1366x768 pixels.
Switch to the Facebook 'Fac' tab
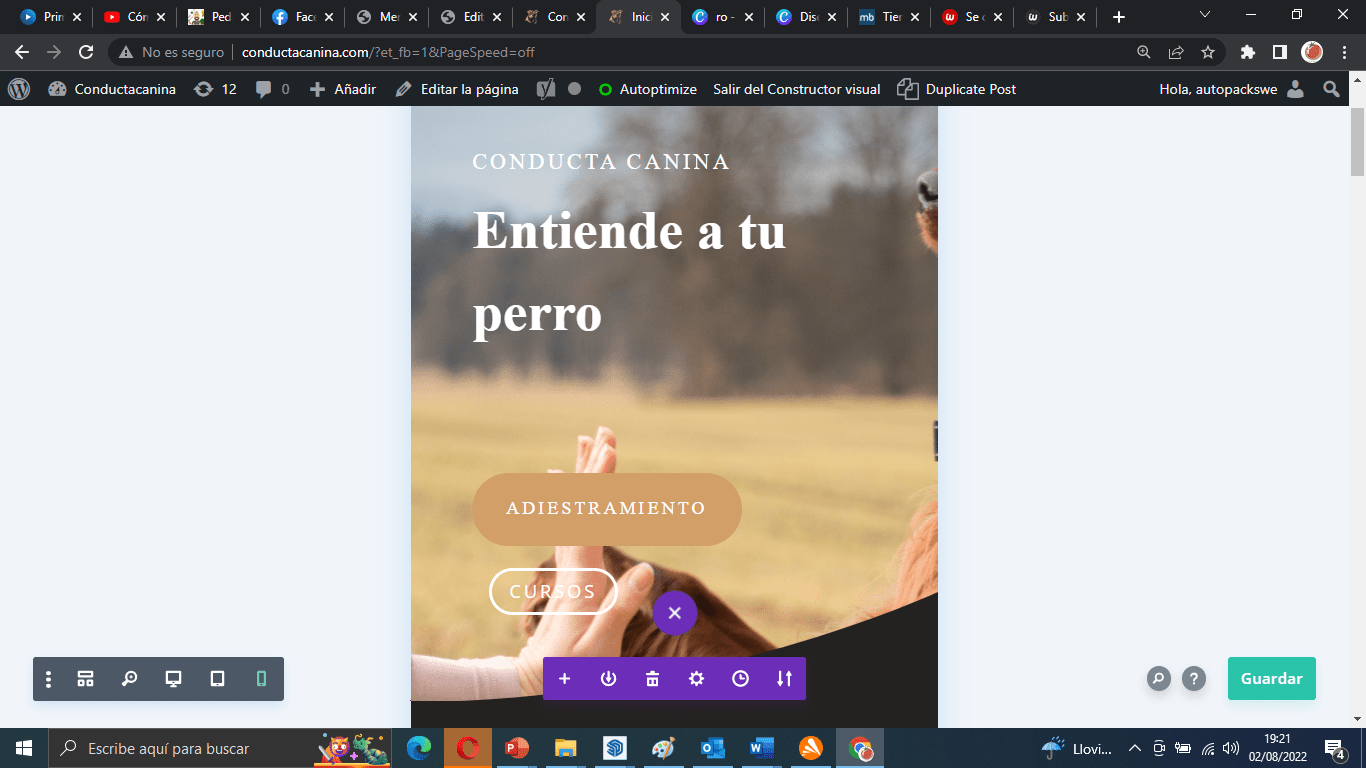(302, 17)
